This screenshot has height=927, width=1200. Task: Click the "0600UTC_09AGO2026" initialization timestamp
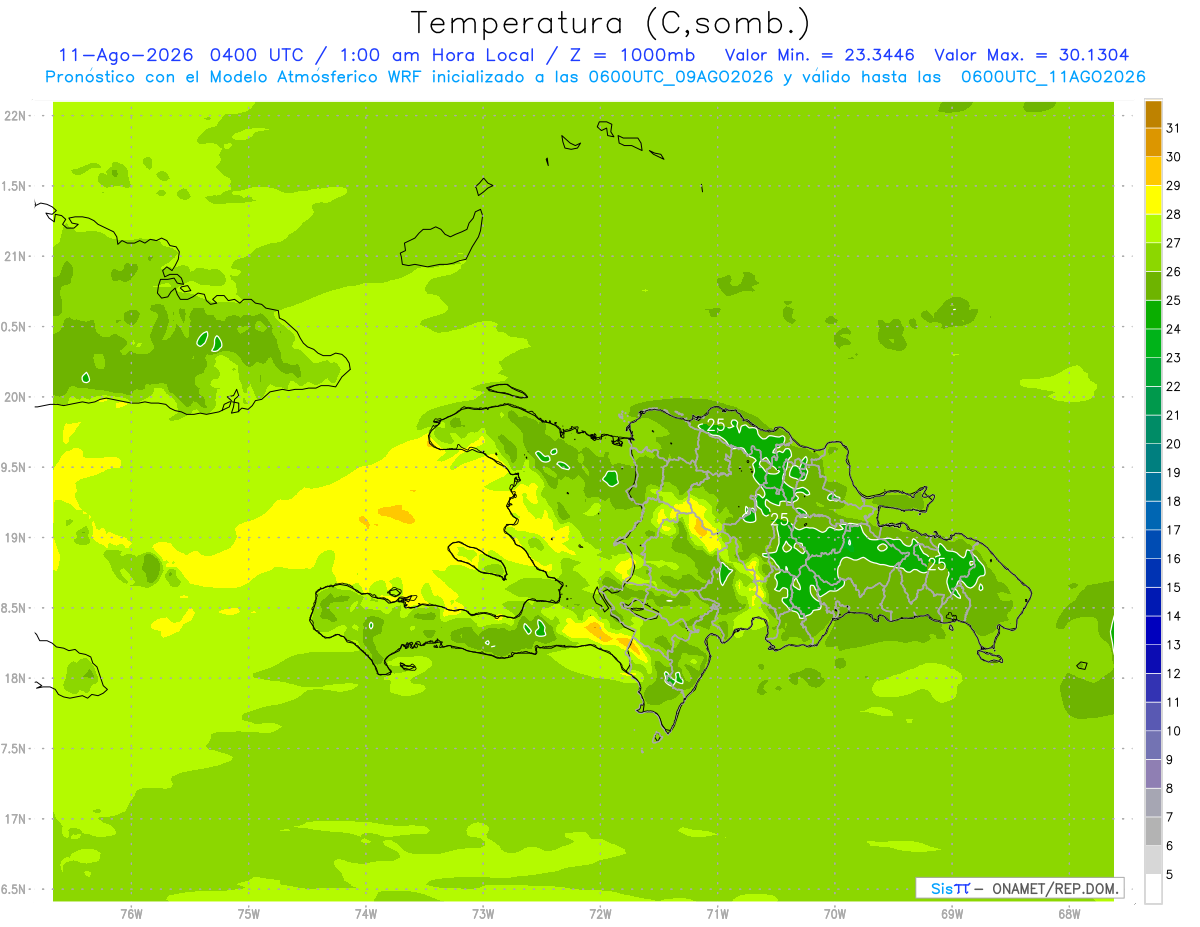point(681,77)
